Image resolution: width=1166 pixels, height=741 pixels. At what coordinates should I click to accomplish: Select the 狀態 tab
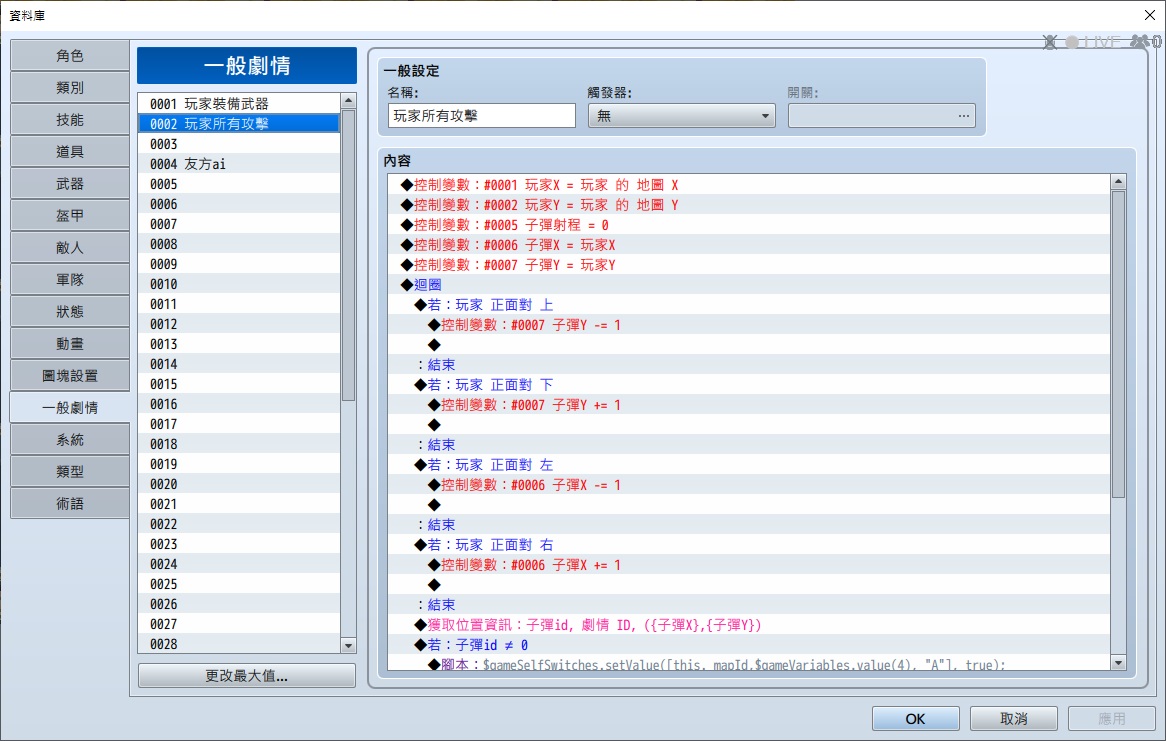pos(70,312)
